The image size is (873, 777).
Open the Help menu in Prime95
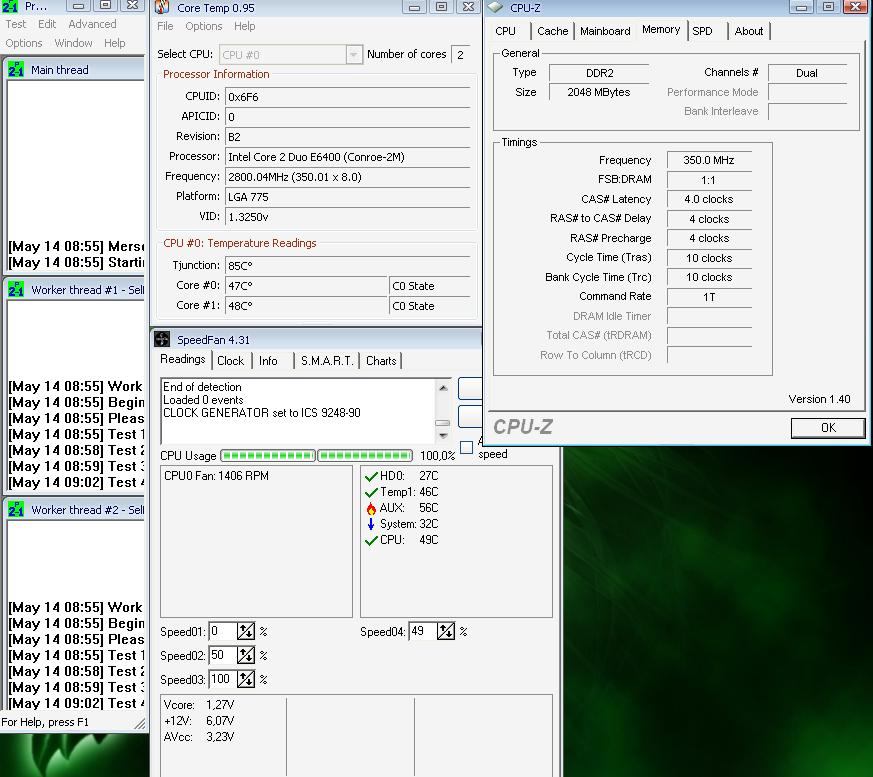coord(115,43)
